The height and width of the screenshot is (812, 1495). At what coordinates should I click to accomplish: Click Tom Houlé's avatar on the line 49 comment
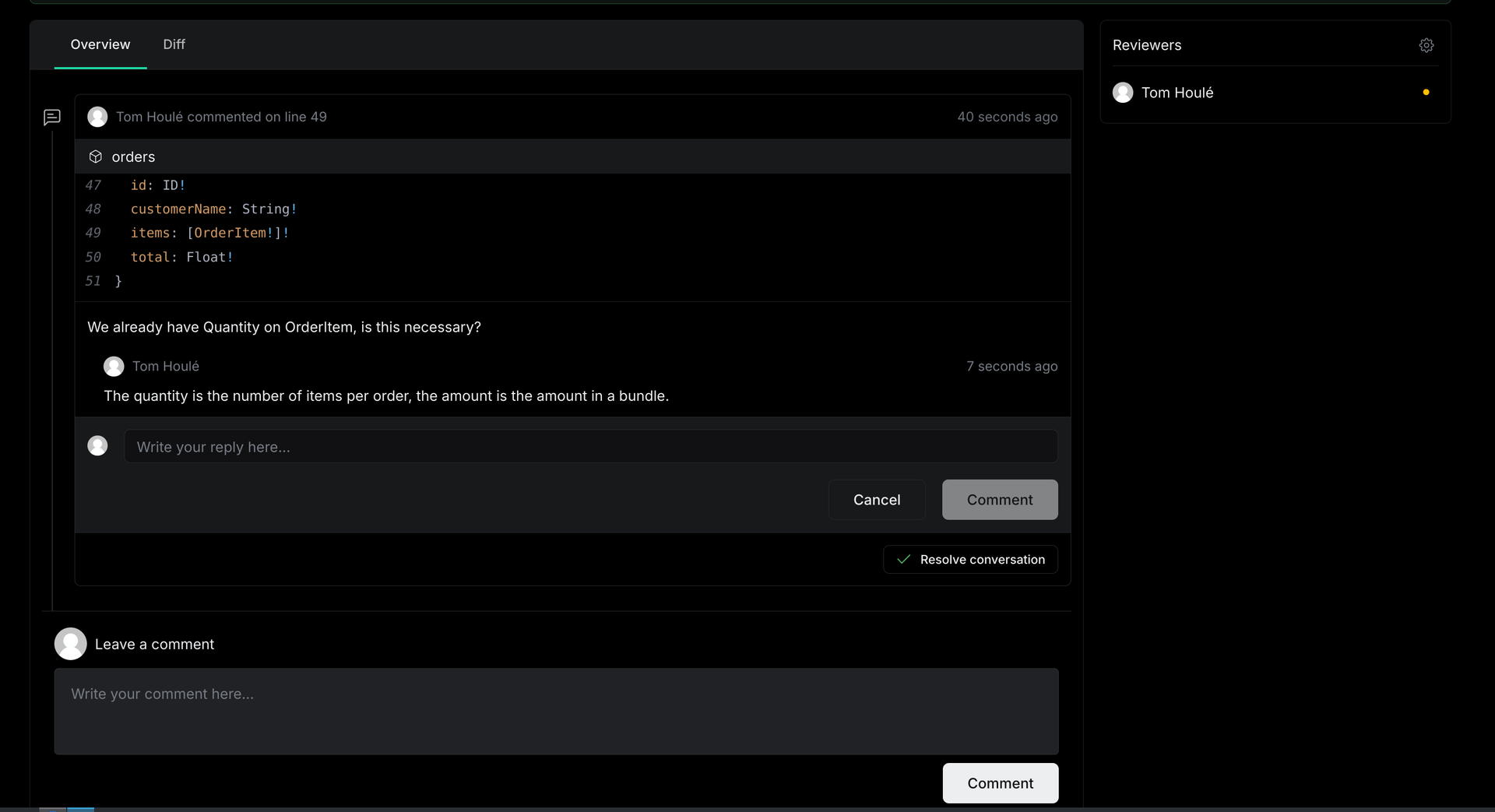[97, 117]
